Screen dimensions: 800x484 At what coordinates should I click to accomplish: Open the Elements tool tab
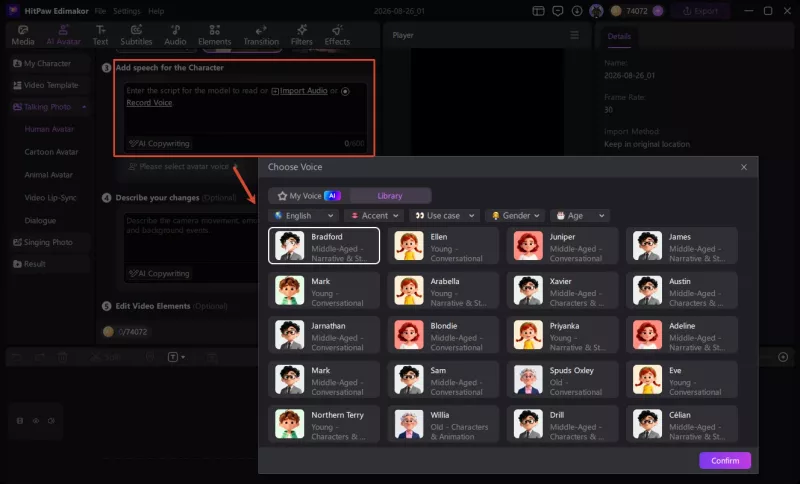[214, 35]
